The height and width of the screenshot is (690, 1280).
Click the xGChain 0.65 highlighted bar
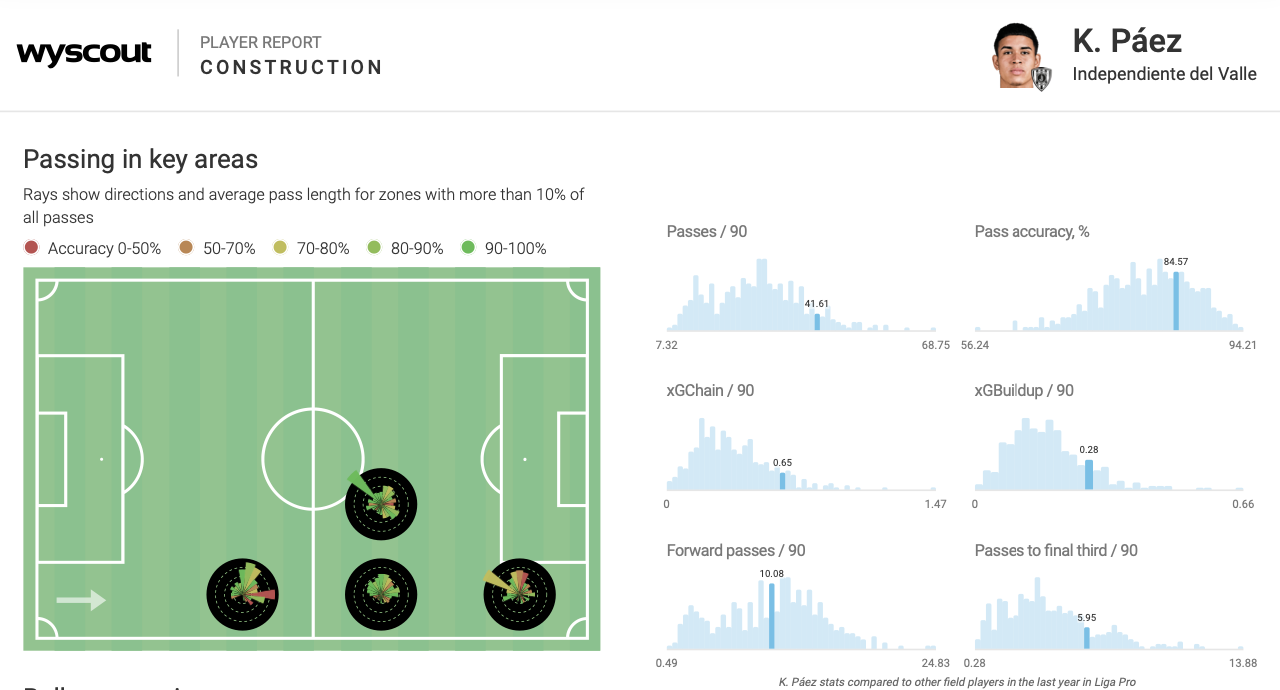tap(782, 481)
